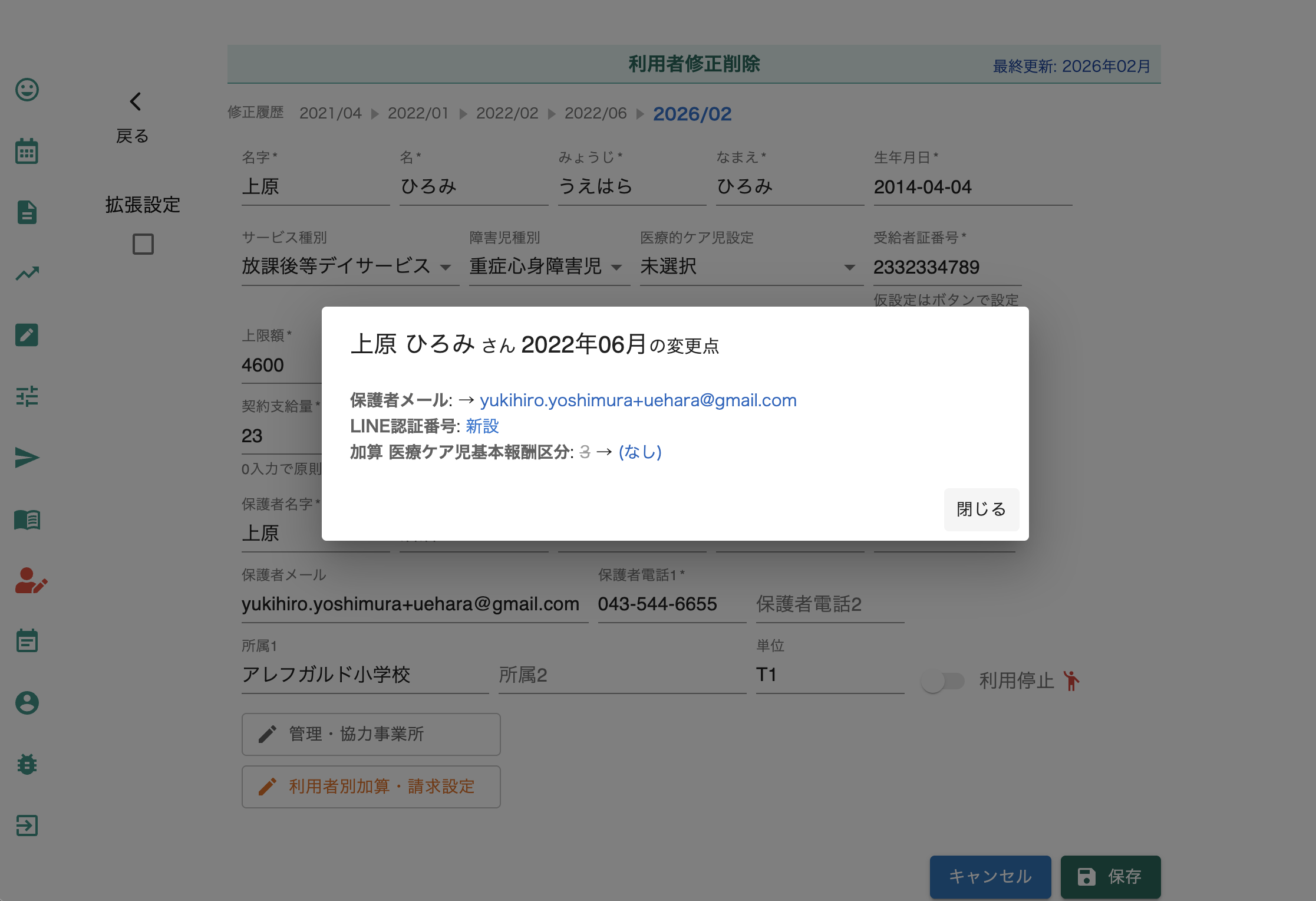Toggle the 利用停止 switch
The width and height of the screenshot is (1316, 901).
click(x=943, y=682)
